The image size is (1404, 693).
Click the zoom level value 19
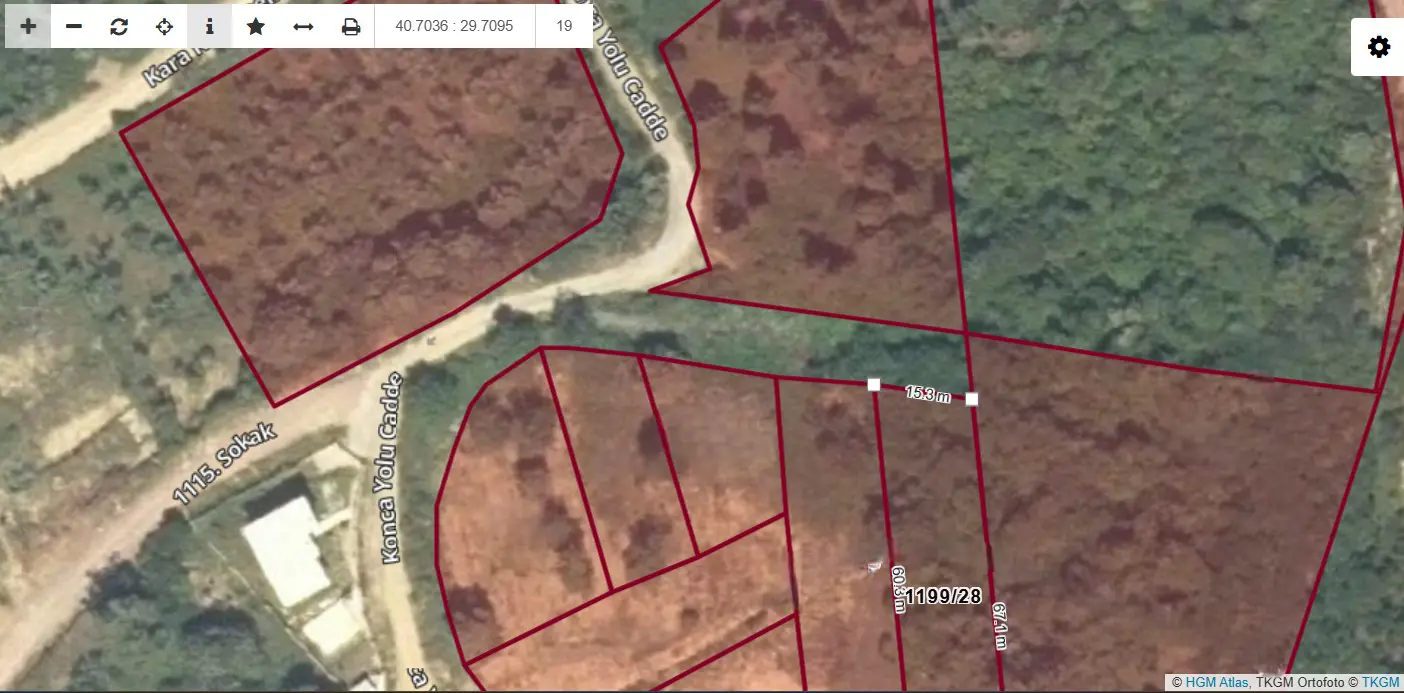pyautogui.click(x=564, y=26)
